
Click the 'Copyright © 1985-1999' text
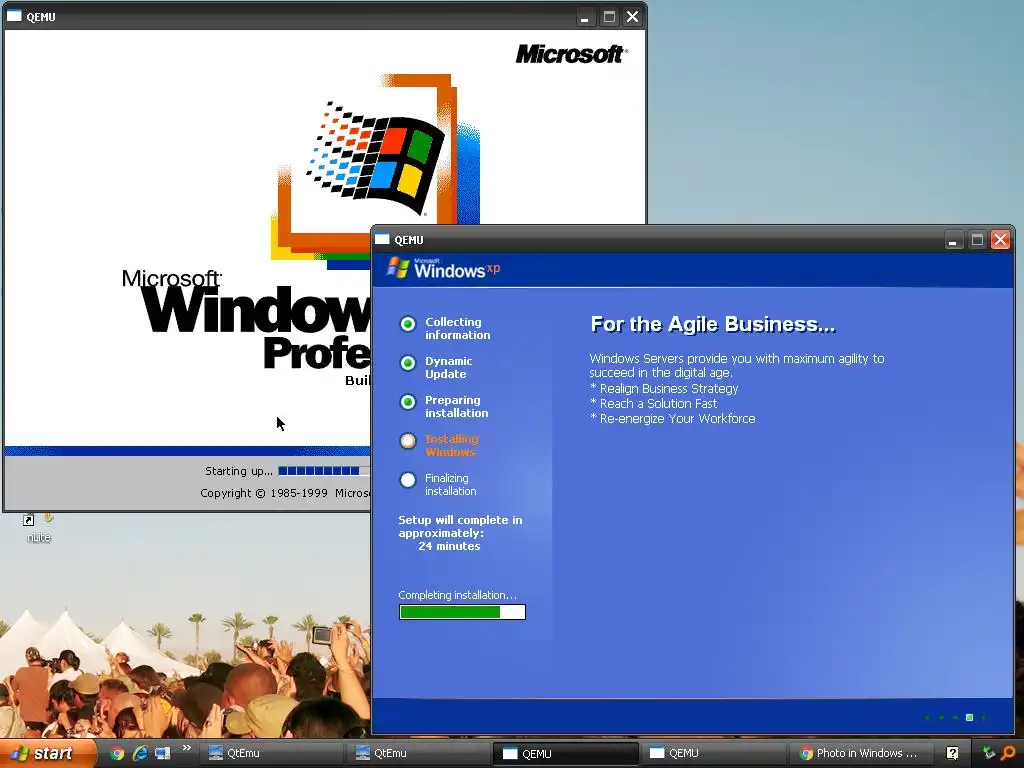264,493
